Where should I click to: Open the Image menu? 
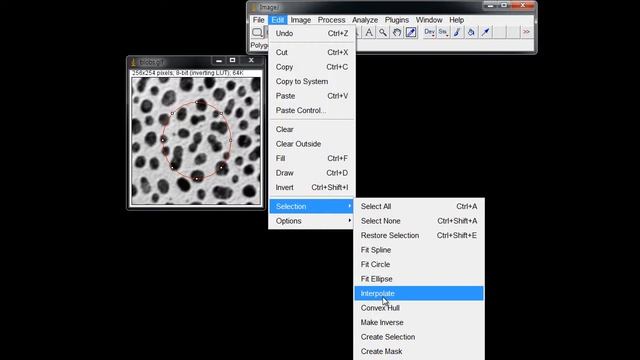(x=301, y=20)
